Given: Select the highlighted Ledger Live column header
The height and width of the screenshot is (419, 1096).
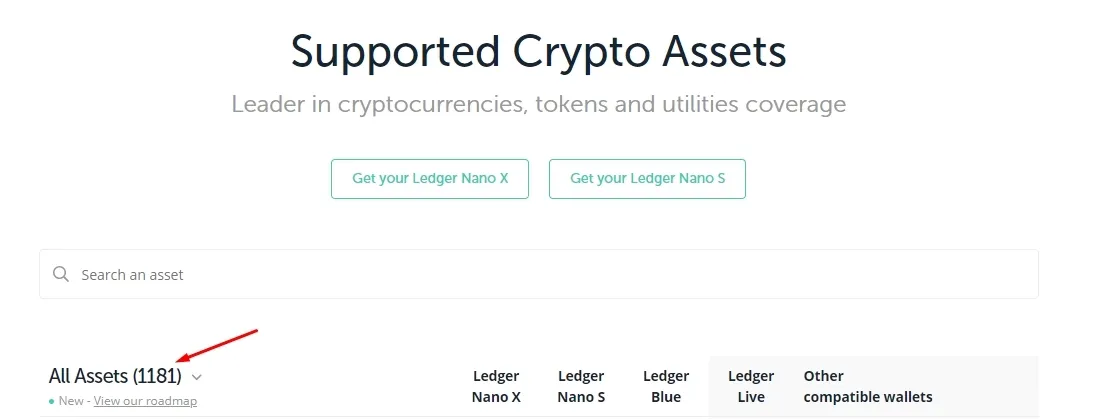Looking at the screenshot, I should pos(751,386).
